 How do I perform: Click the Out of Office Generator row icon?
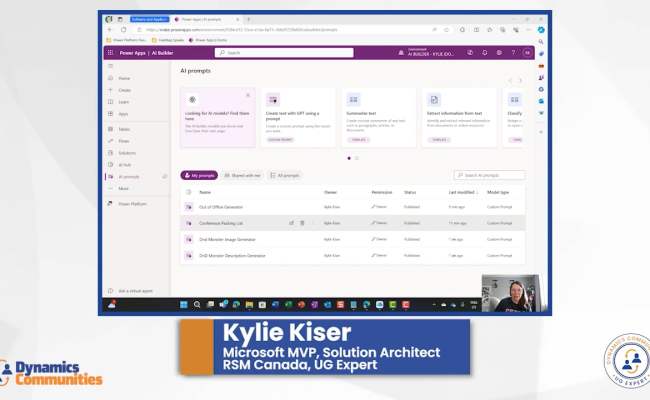point(189,207)
